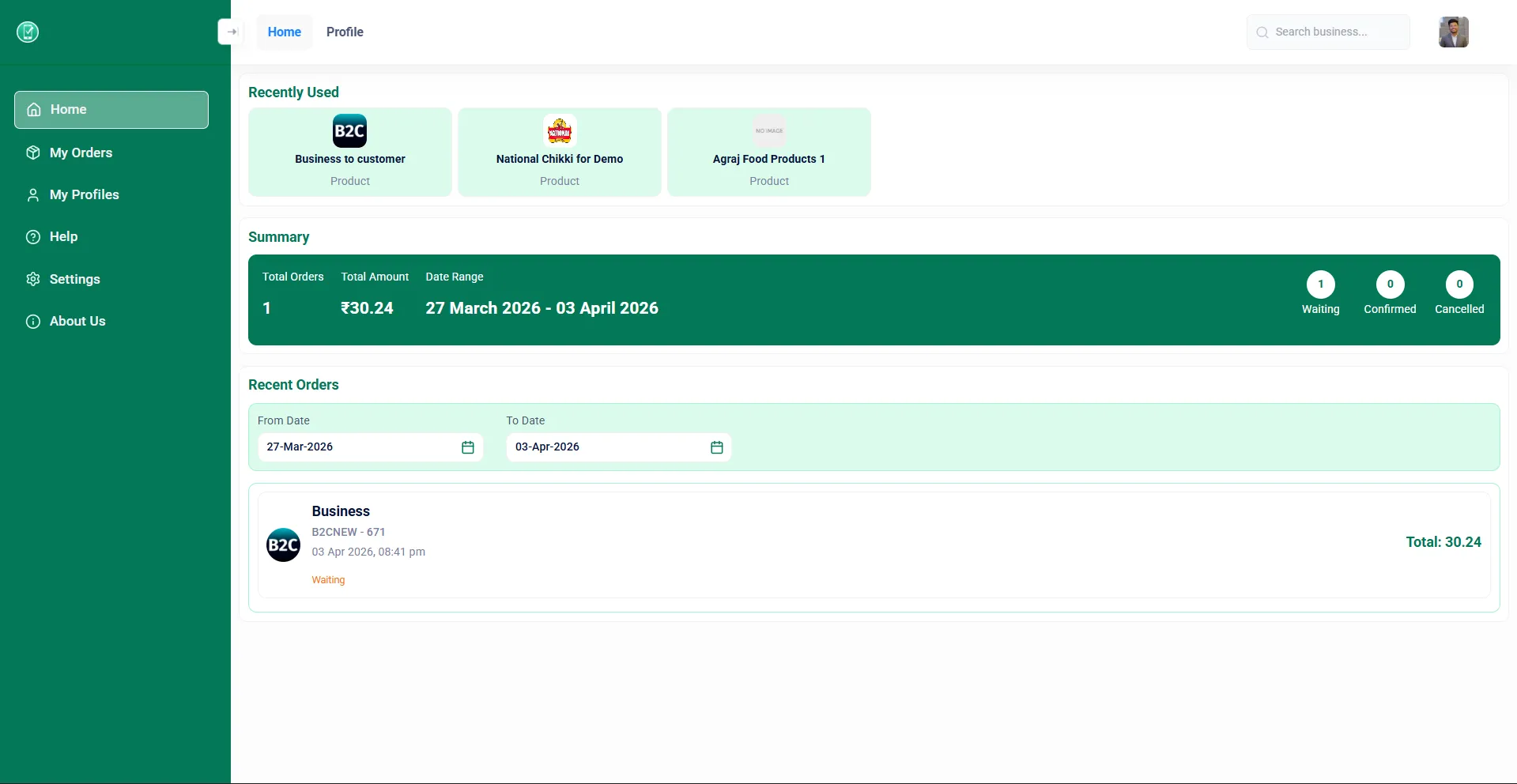Click the app logo in sidebar header
The width and height of the screenshot is (1517, 784).
tap(28, 32)
